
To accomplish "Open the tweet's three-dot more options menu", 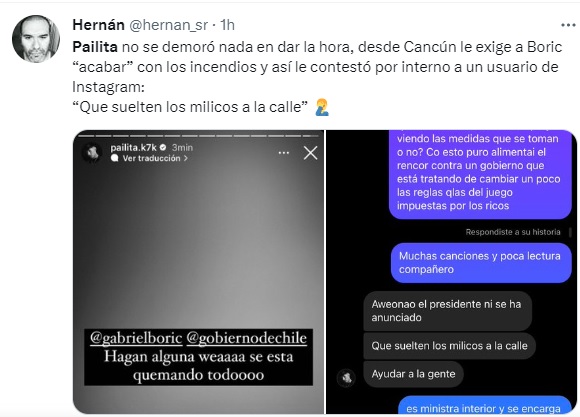I will (568, 25).
